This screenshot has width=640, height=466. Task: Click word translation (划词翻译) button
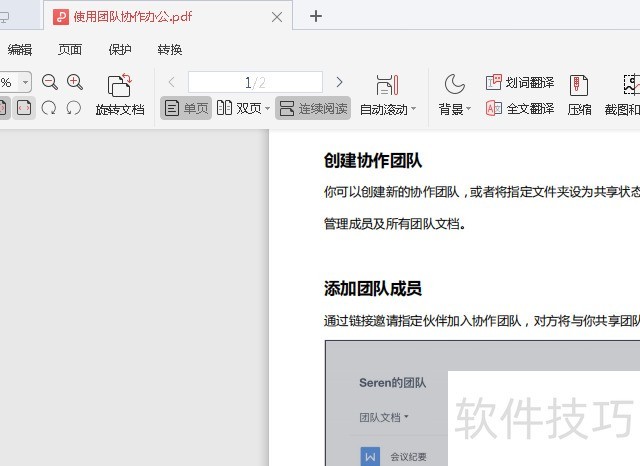[520, 82]
